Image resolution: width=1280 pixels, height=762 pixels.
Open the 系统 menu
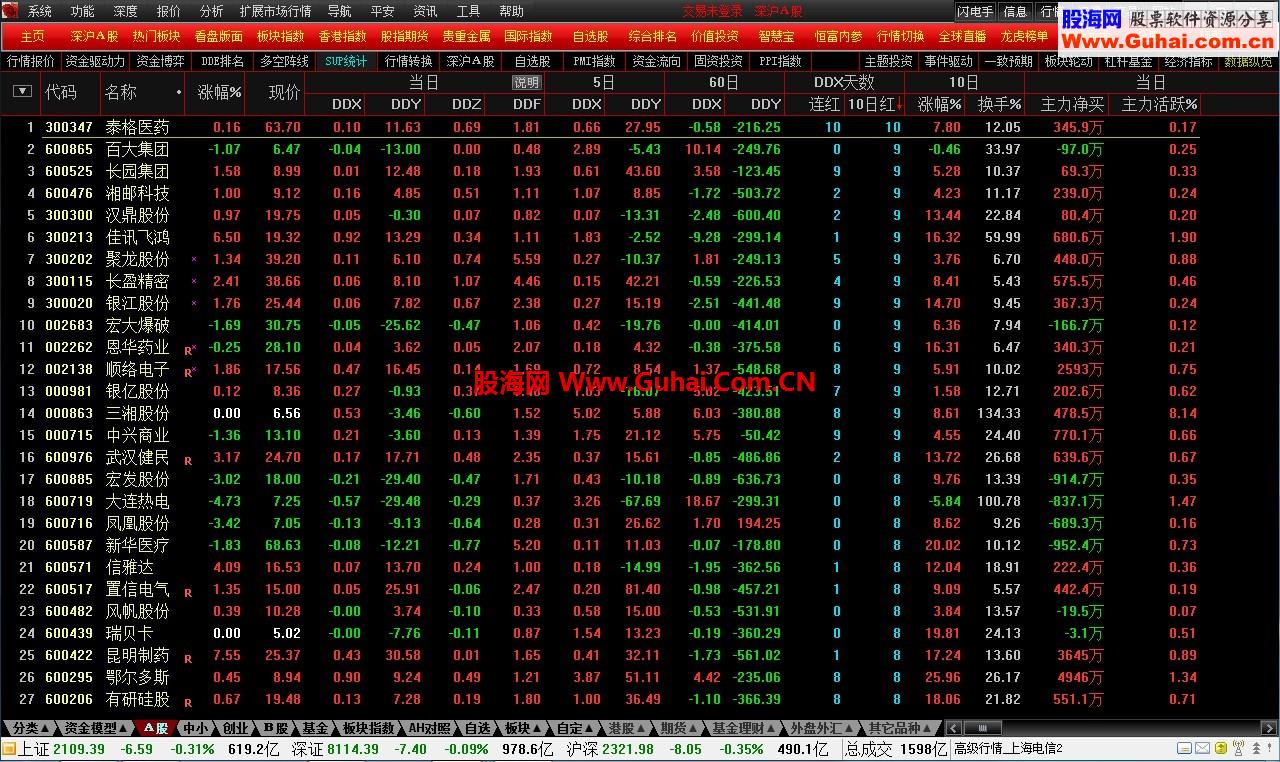click(x=40, y=11)
